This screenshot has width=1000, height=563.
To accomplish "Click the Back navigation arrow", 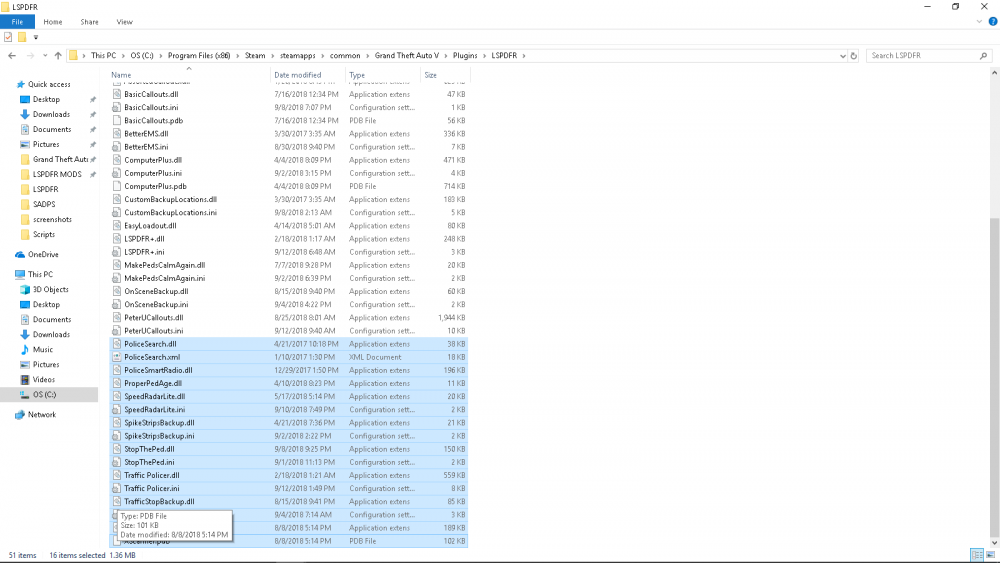I will point(12,55).
